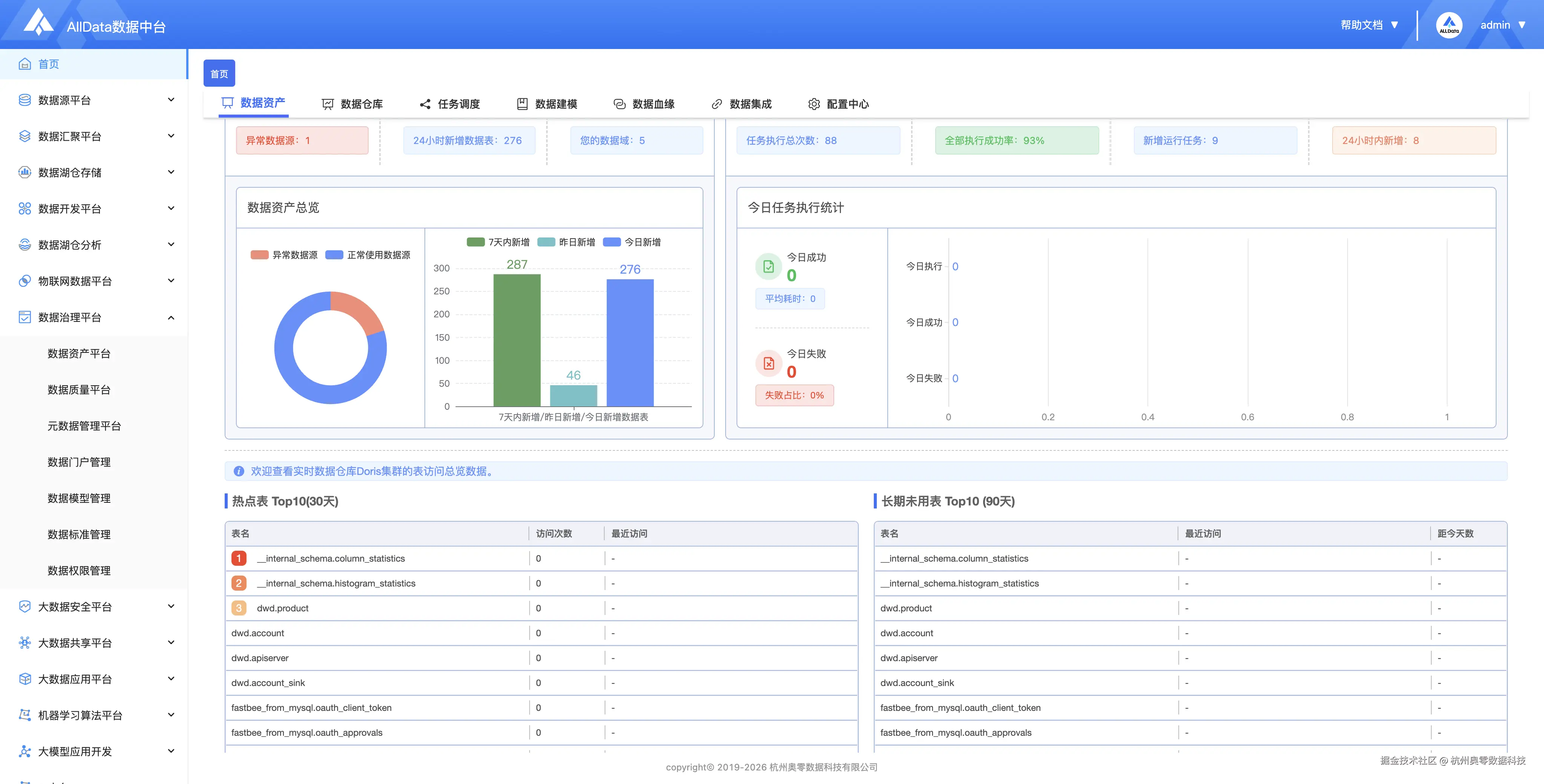1544x784 pixels.
Task: Click the 数据建模 book icon
Action: pos(522,104)
